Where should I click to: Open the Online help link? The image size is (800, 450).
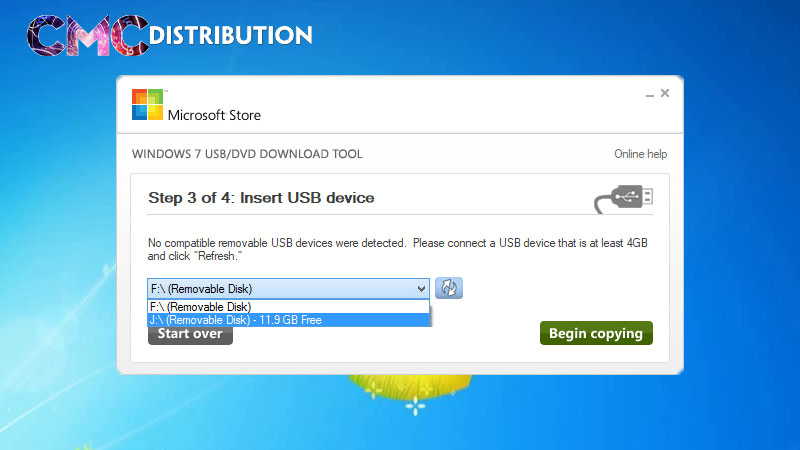click(640, 154)
